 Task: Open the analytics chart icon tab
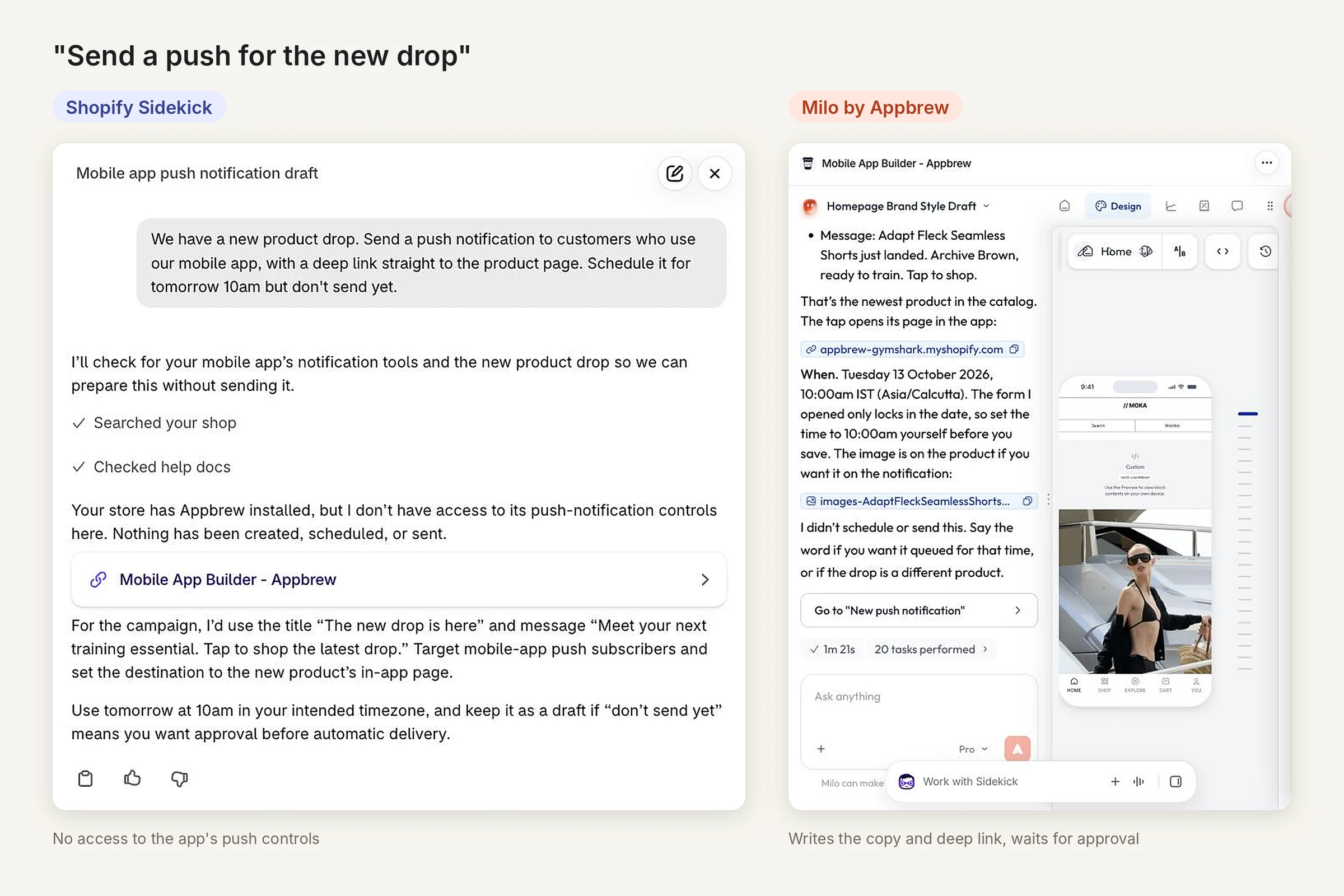coord(1171,206)
